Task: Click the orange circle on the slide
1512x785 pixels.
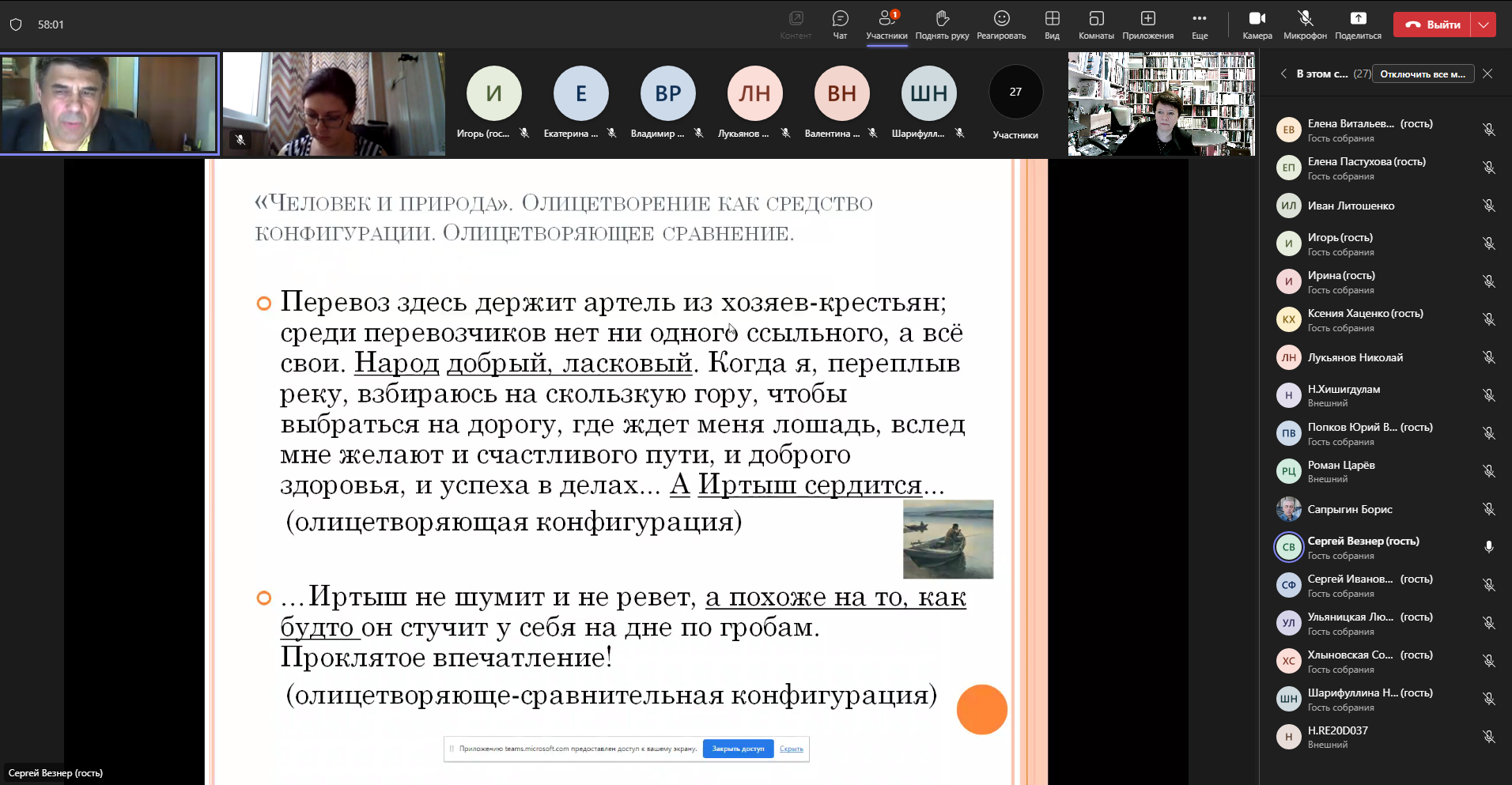Action: tap(981, 709)
